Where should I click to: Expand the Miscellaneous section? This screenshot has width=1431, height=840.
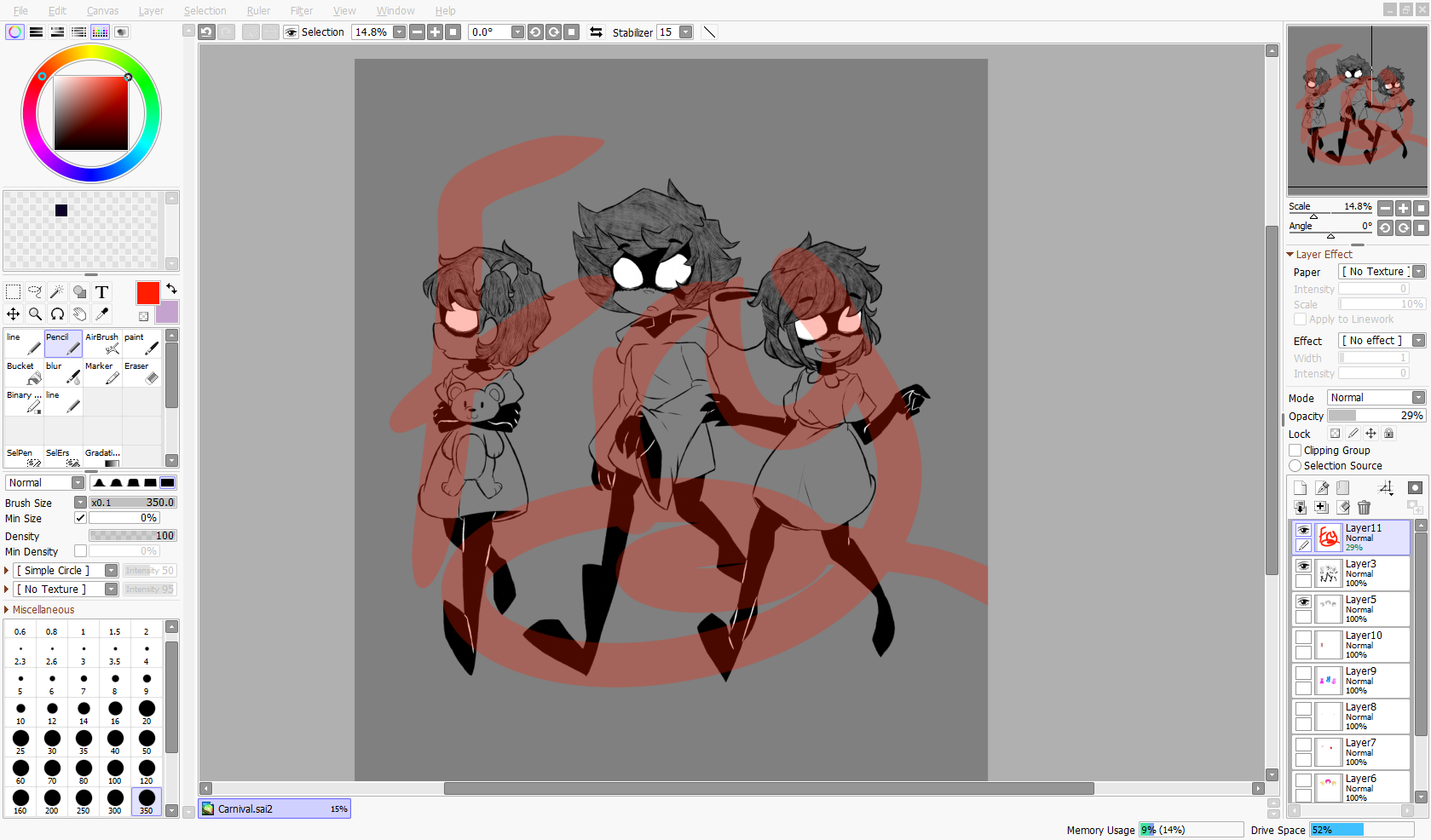tap(39, 610)
